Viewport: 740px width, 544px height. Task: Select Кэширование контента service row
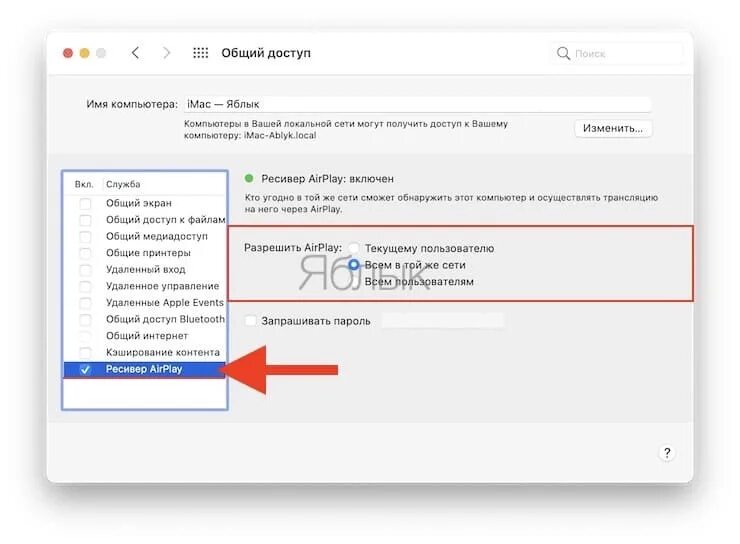point(145,352)
